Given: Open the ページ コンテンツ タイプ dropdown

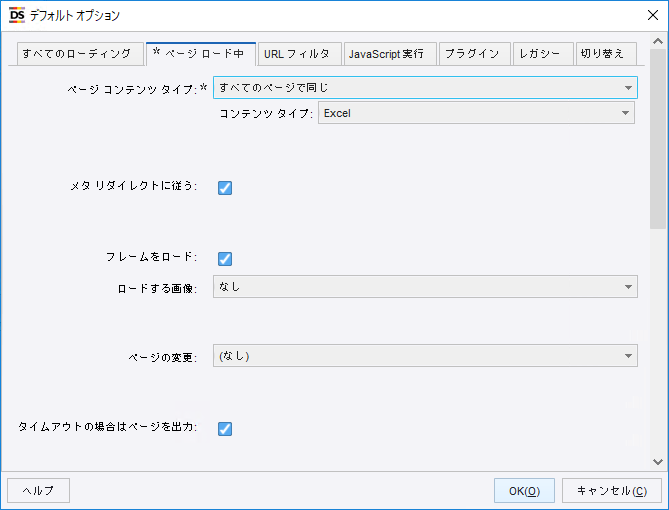Looking at the screenshot, I should 425,87.
